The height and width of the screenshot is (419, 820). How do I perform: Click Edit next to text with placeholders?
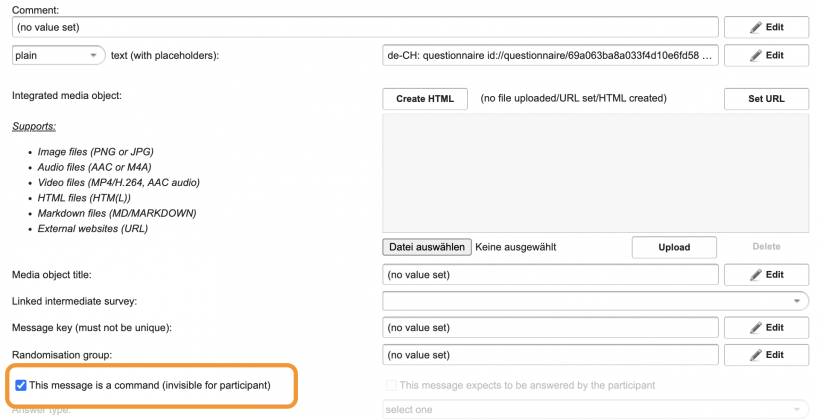pos(766,55)
